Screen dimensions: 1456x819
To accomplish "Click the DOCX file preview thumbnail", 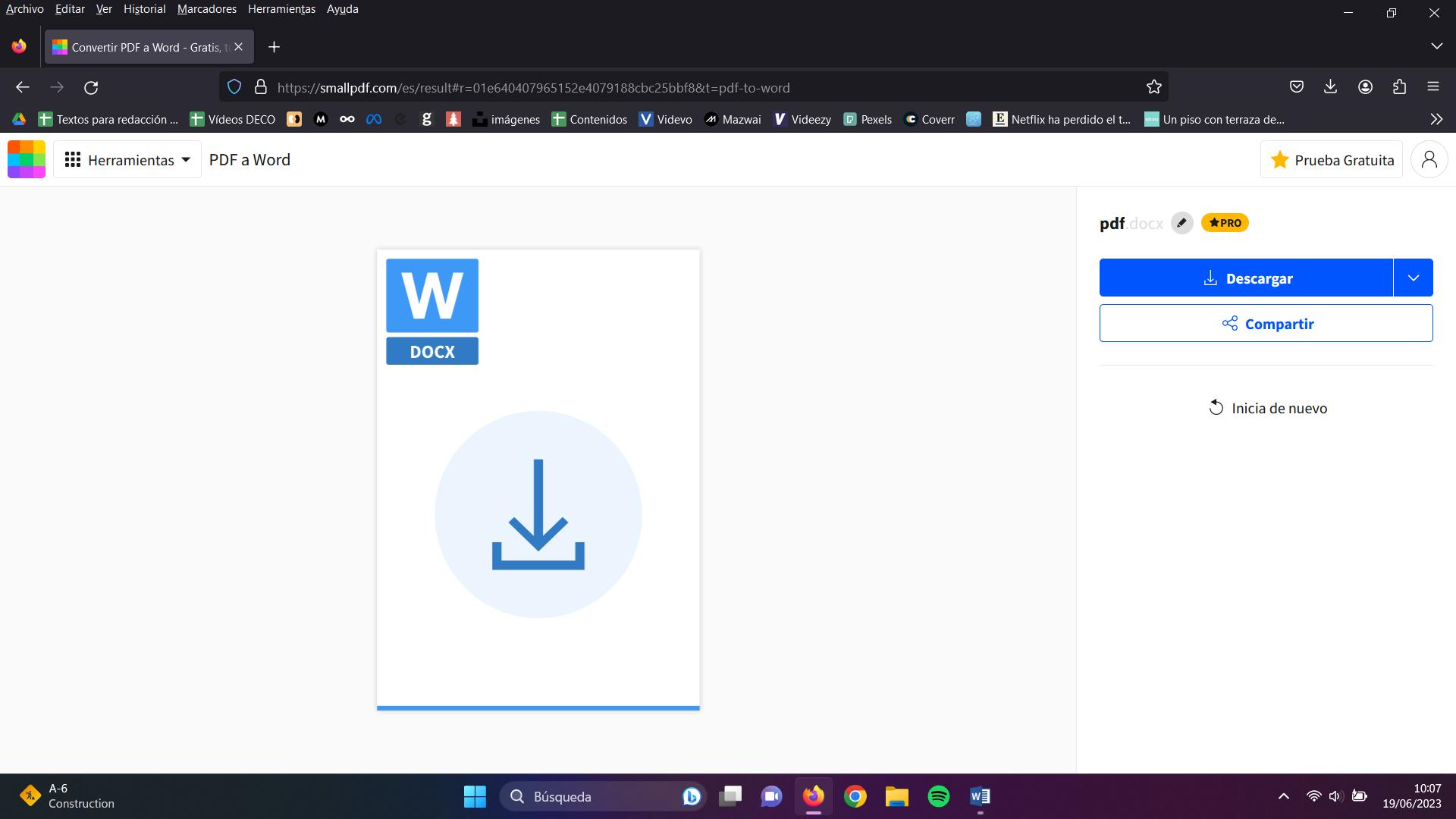I will coord(538,478).
